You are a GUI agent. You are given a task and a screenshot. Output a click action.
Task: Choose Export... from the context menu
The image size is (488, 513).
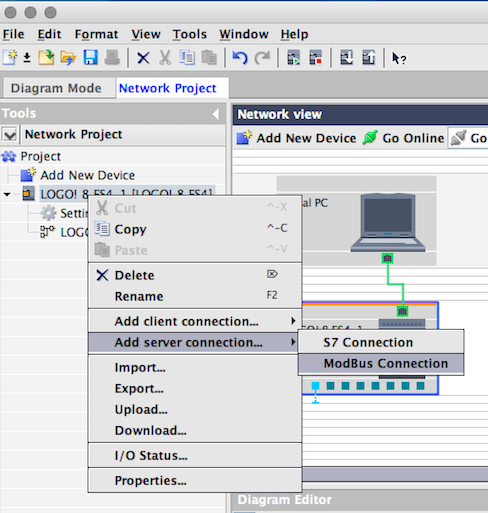pos(195,389)
